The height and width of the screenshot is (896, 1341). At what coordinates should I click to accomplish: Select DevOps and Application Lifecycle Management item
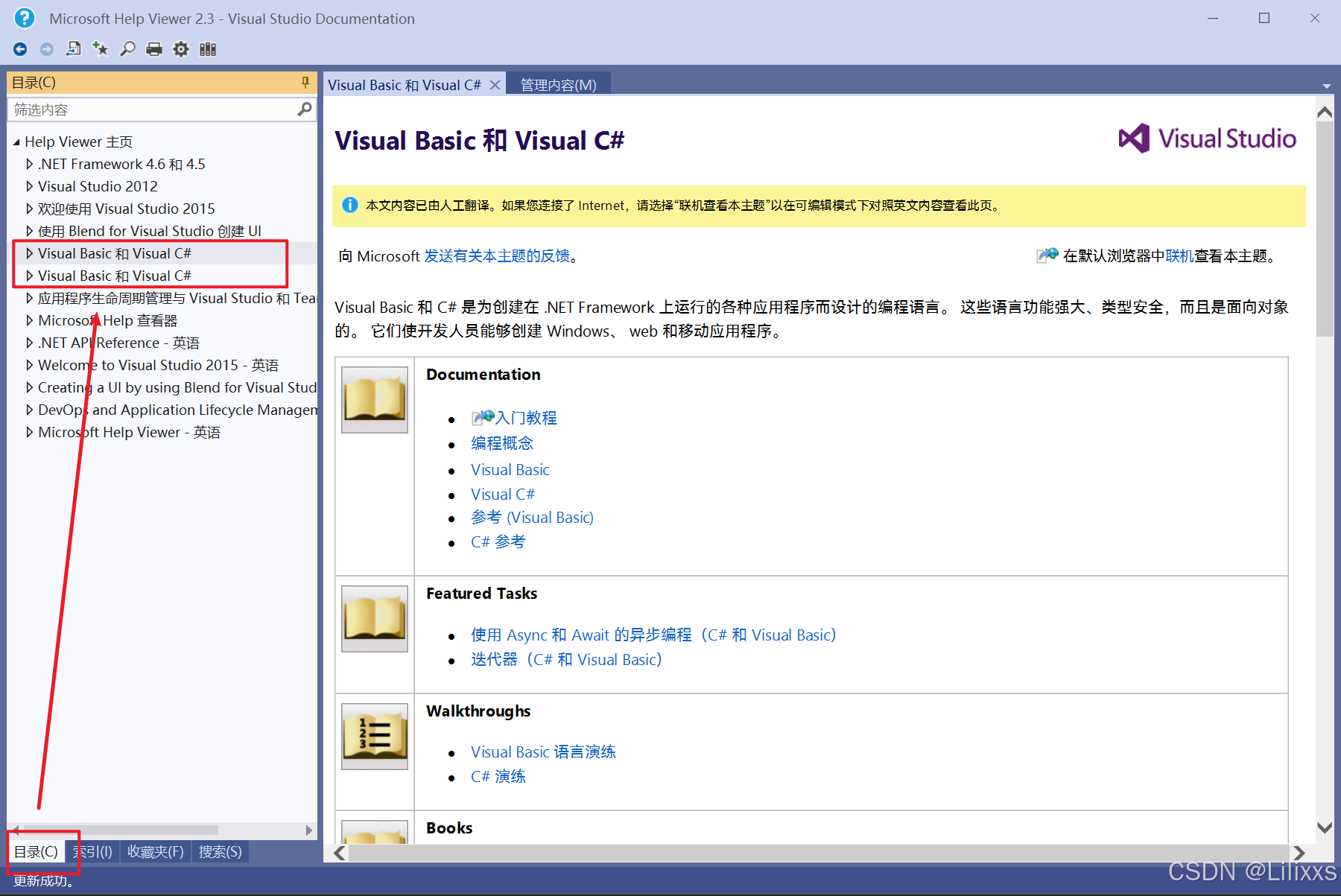pos(177,410)
